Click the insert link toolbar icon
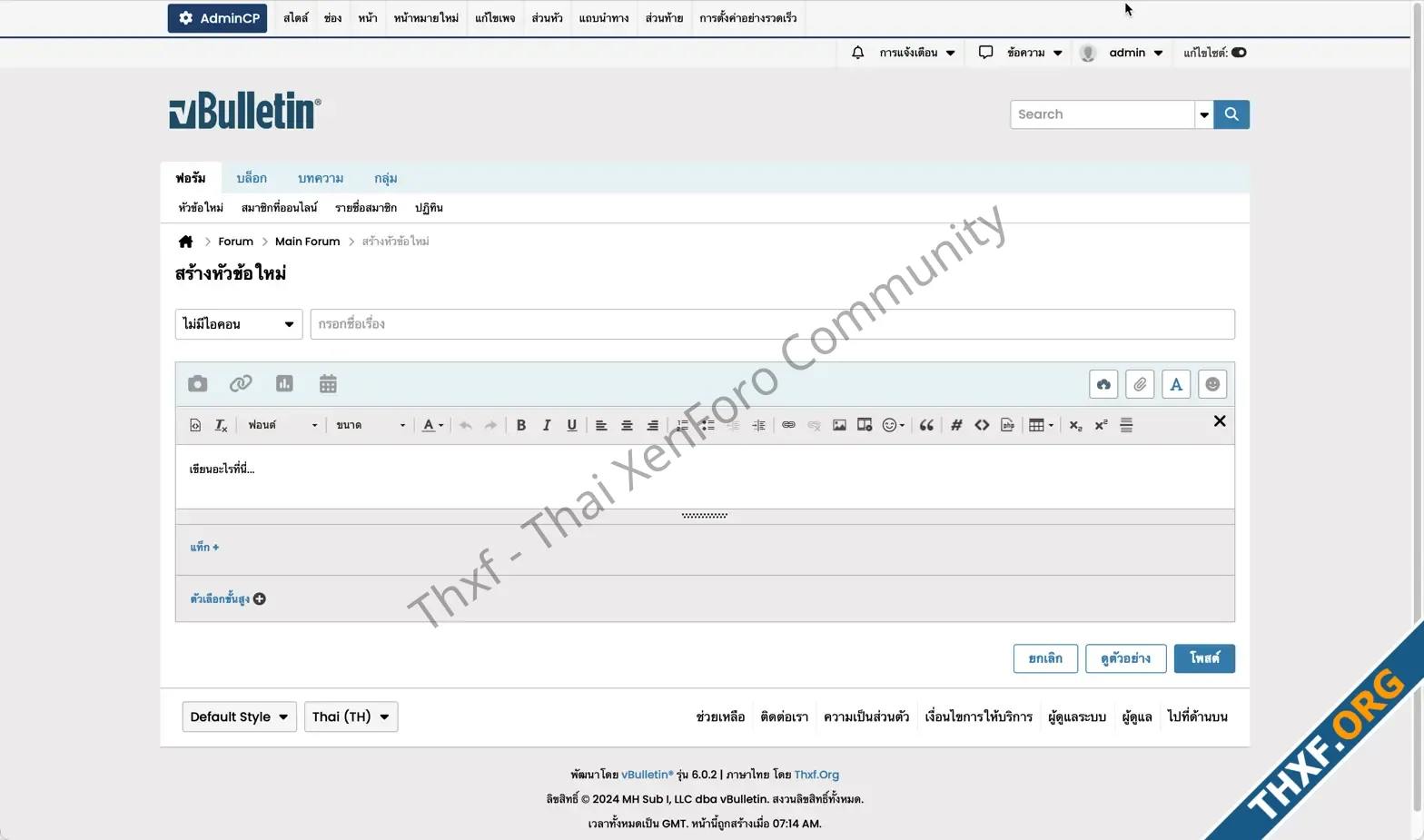Screen dimensions: 1424x840 (788, 425)
